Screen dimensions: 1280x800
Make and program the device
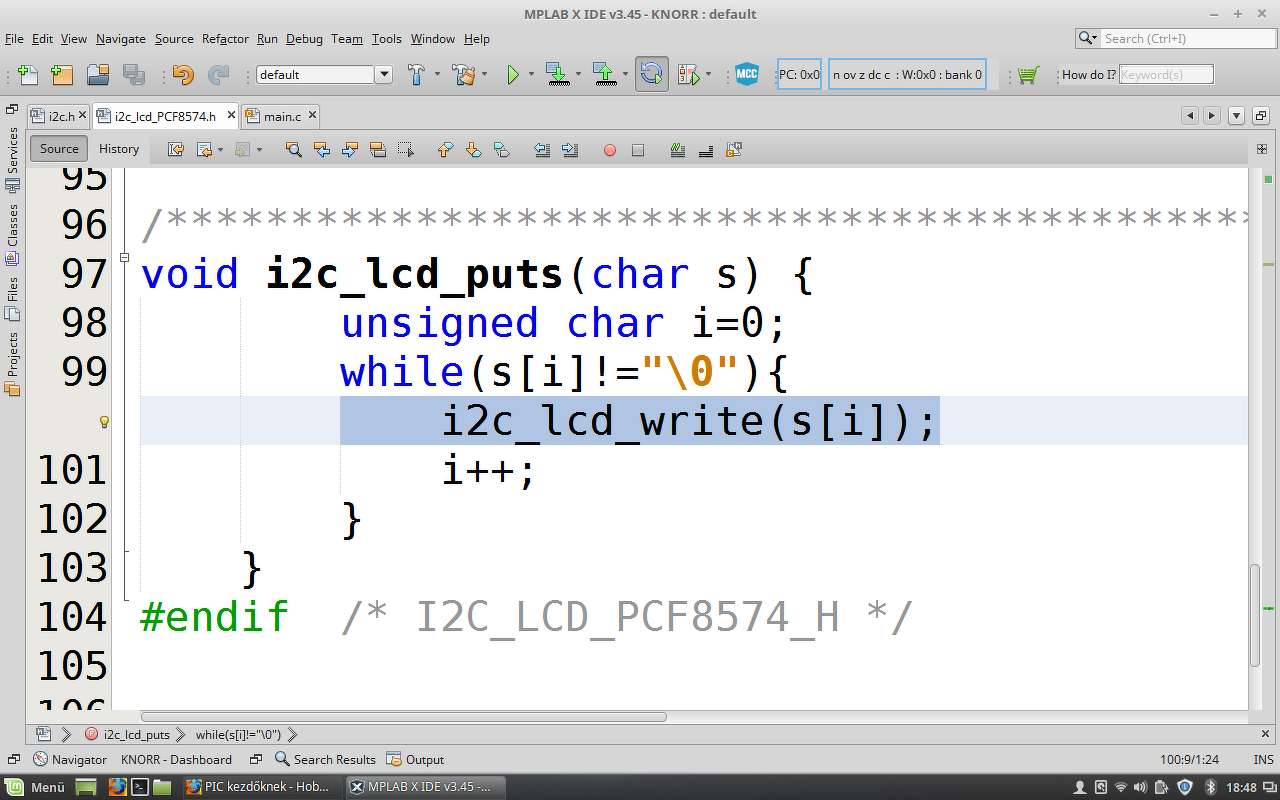(556, 74)
